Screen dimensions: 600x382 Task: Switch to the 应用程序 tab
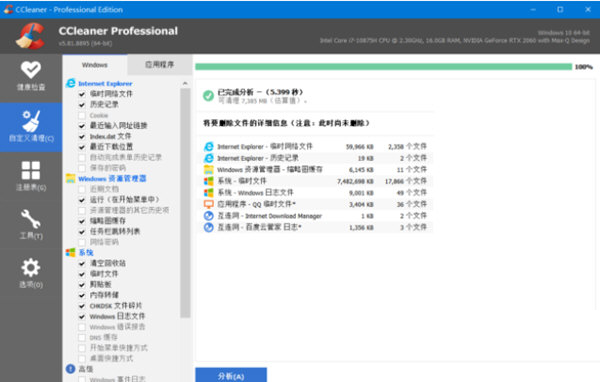point(160,65)
